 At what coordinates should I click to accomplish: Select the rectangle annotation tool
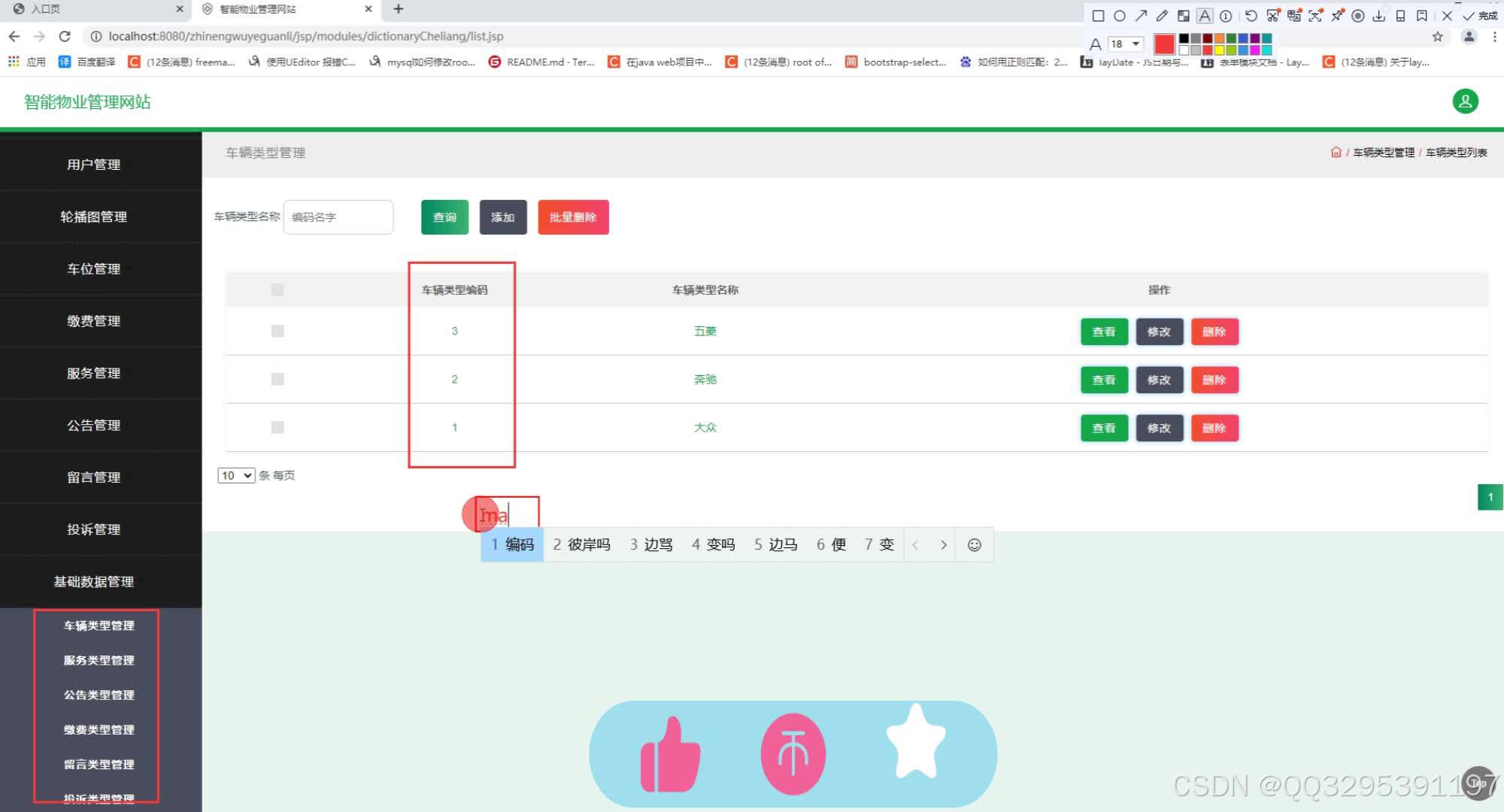(1098, 16)
